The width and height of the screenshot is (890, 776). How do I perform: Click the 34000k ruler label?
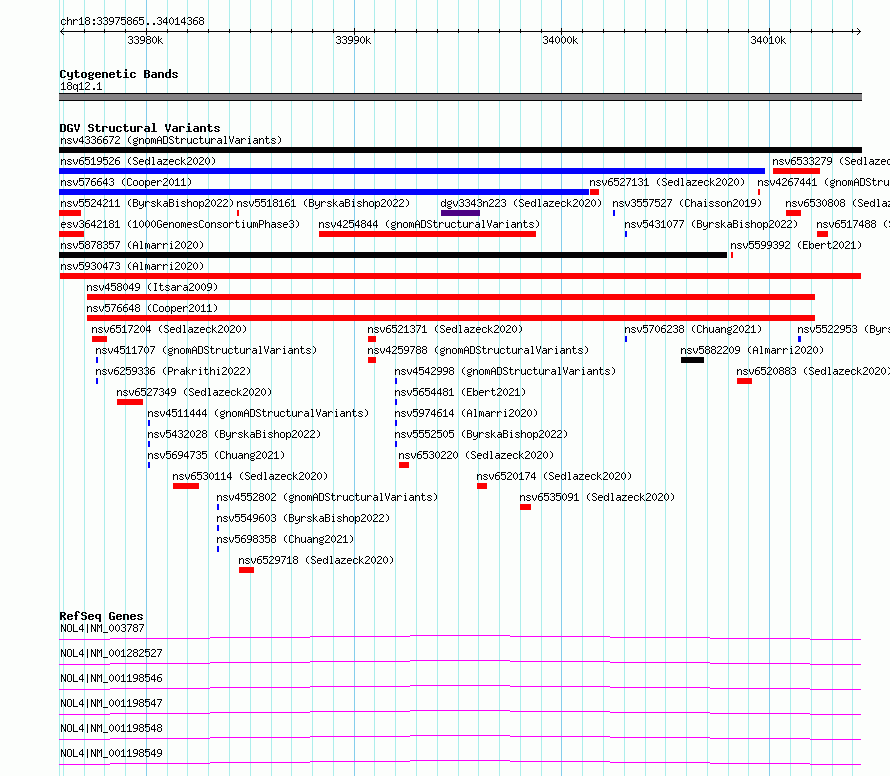pyautogui.click(x=560, y=40)
